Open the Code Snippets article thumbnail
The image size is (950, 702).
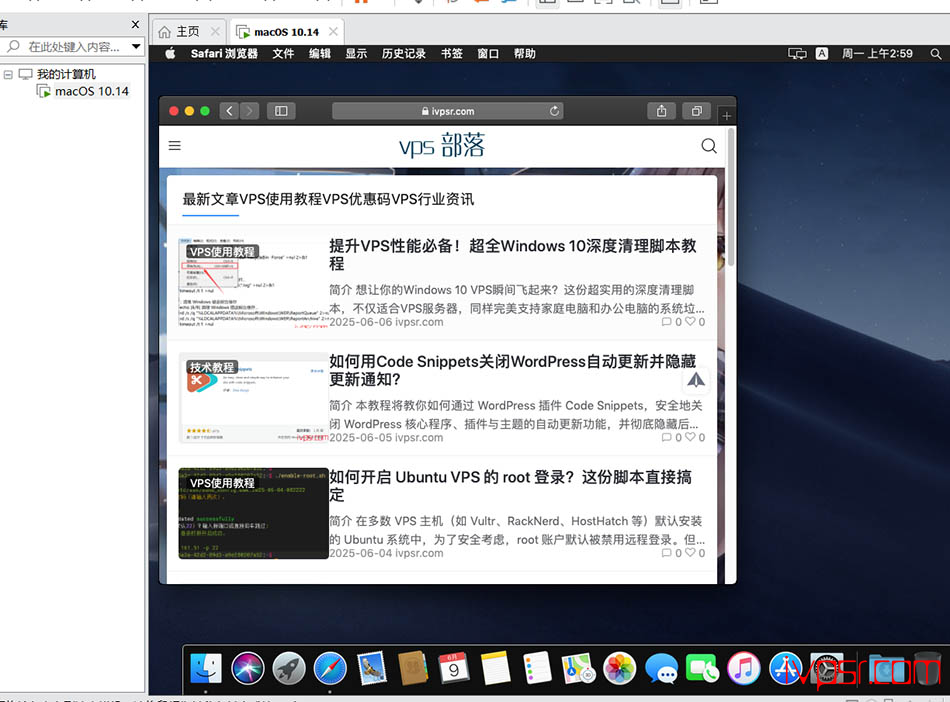253,398
